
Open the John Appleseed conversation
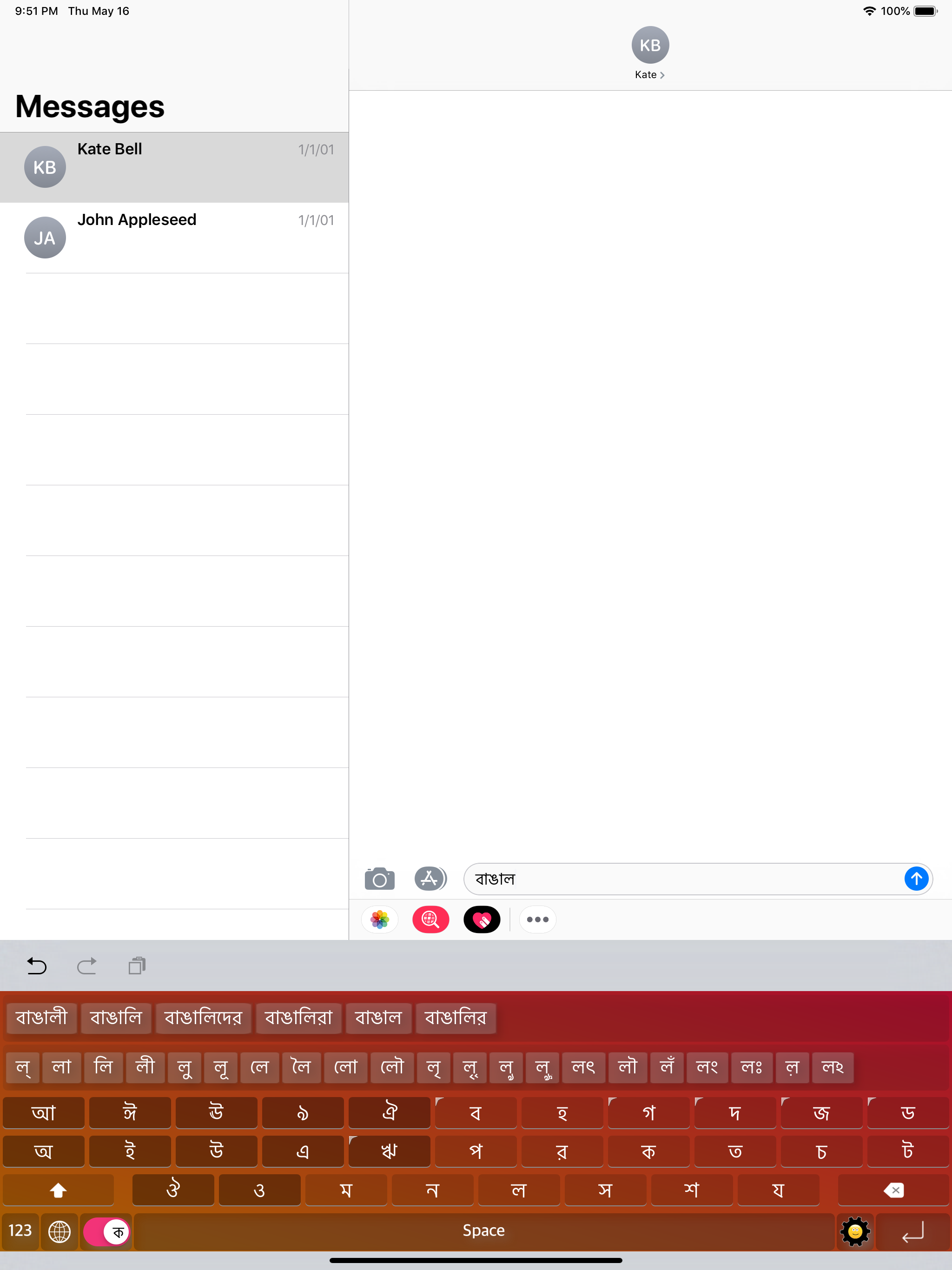click(174, 238)
